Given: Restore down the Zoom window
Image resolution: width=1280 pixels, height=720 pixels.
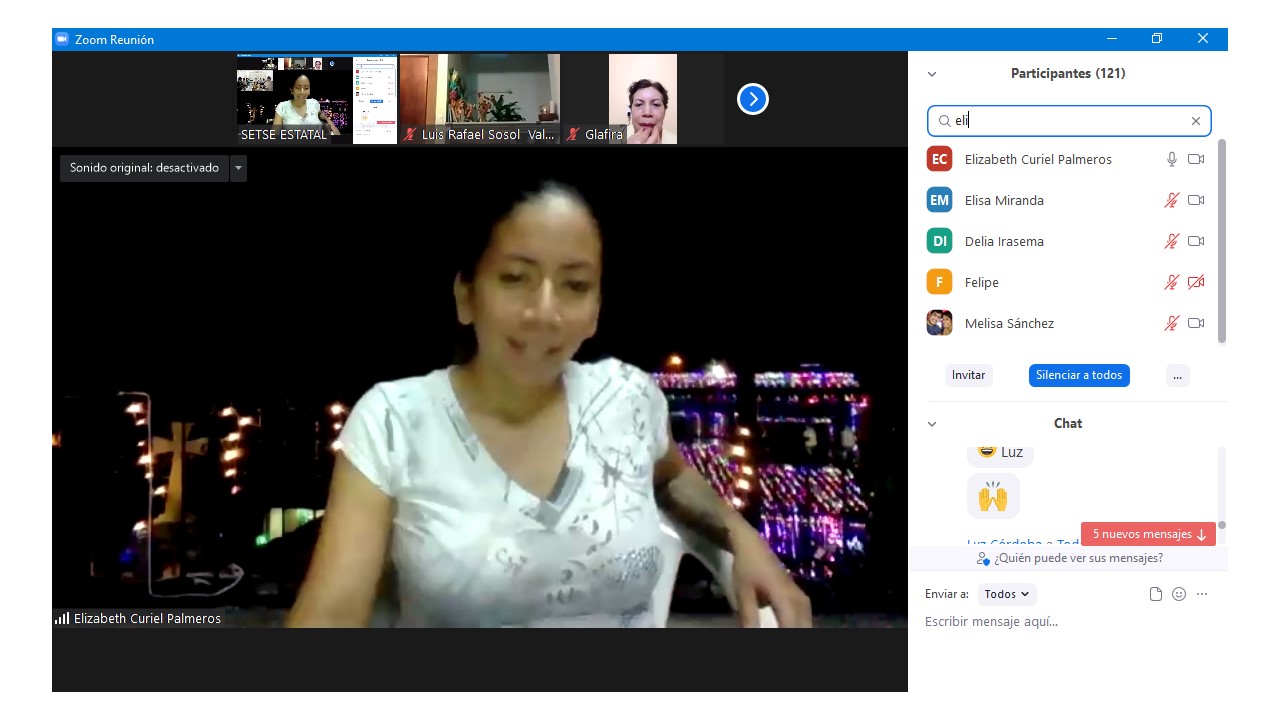Looking at the screenshot, I should coord(1157,39).
